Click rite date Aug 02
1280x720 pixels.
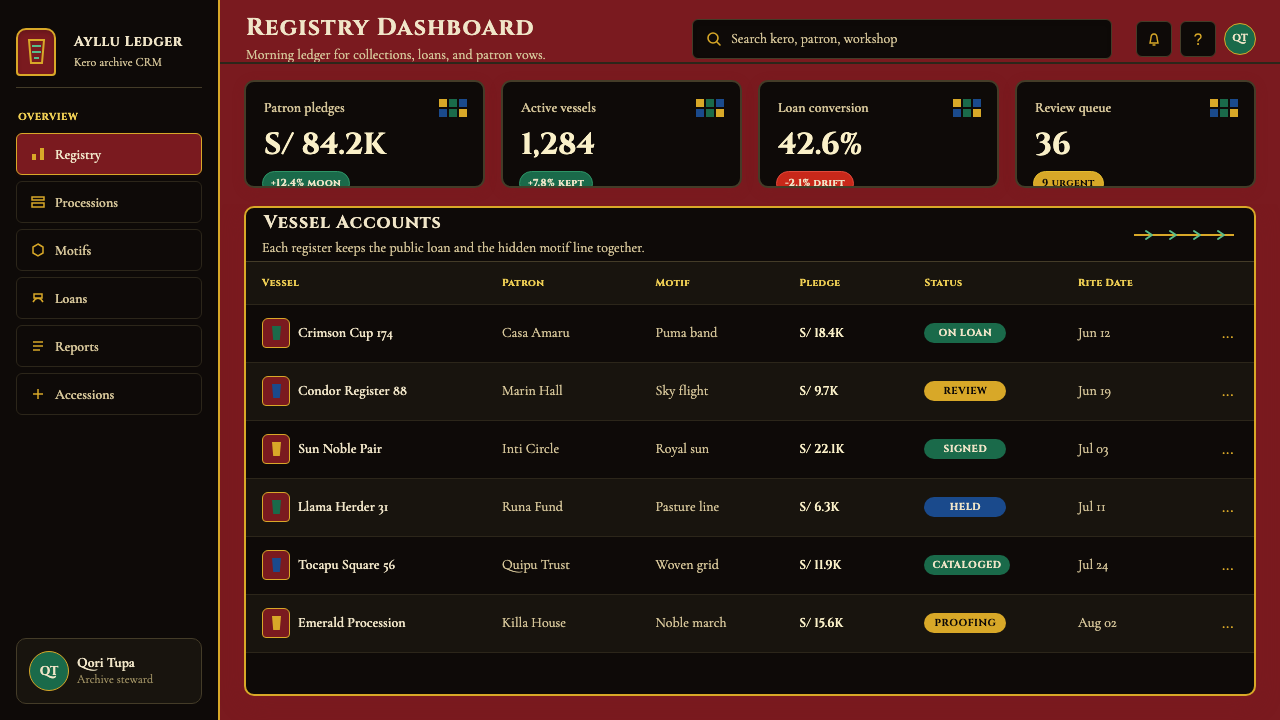click(1097, 623)
